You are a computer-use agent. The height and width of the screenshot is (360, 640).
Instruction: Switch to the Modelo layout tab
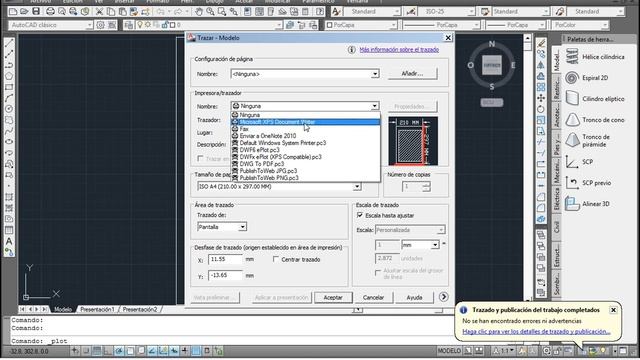63,309
